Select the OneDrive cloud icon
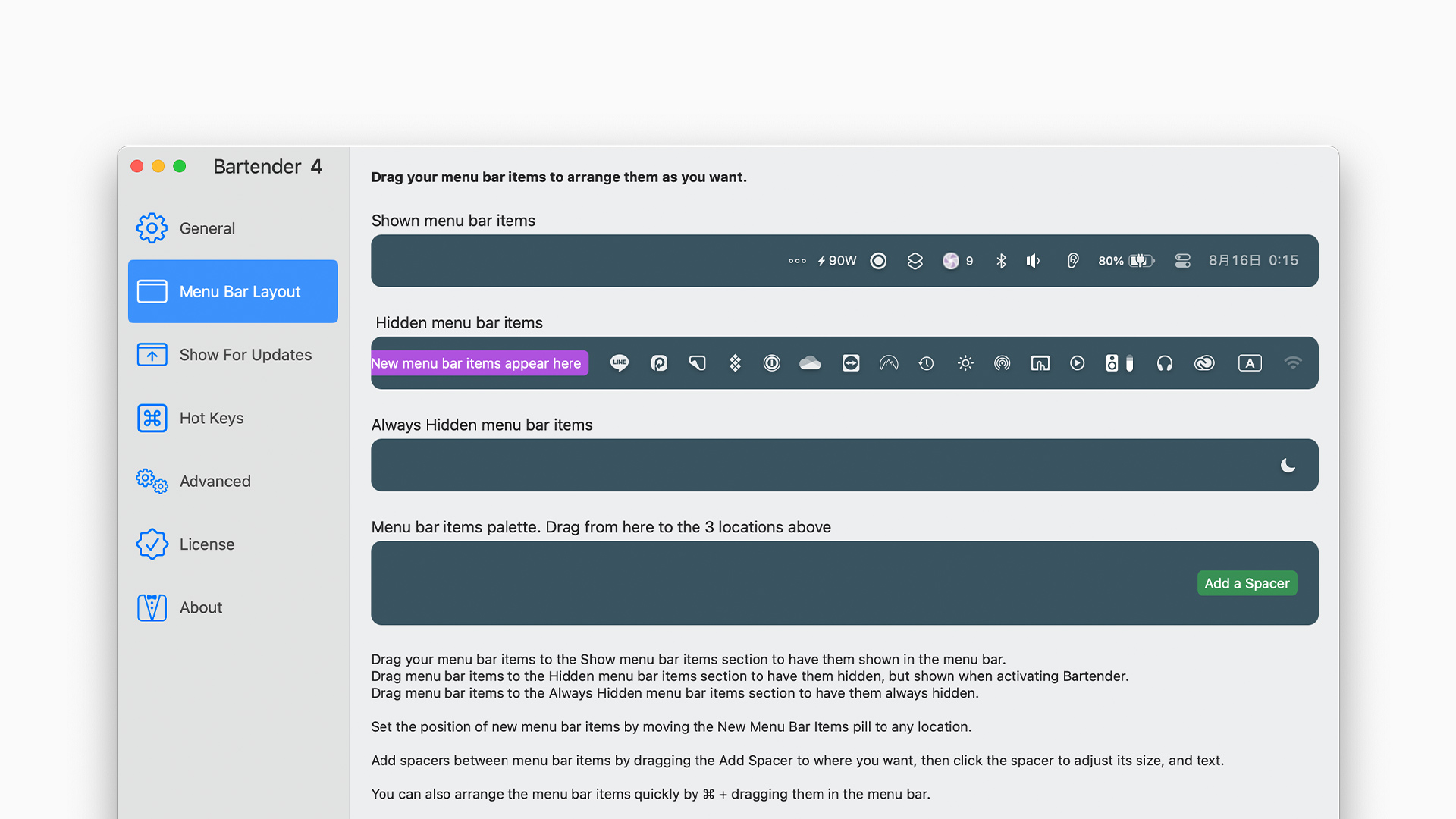The image size is (1456, 819). pyautogui.click(x=810, y=363)
